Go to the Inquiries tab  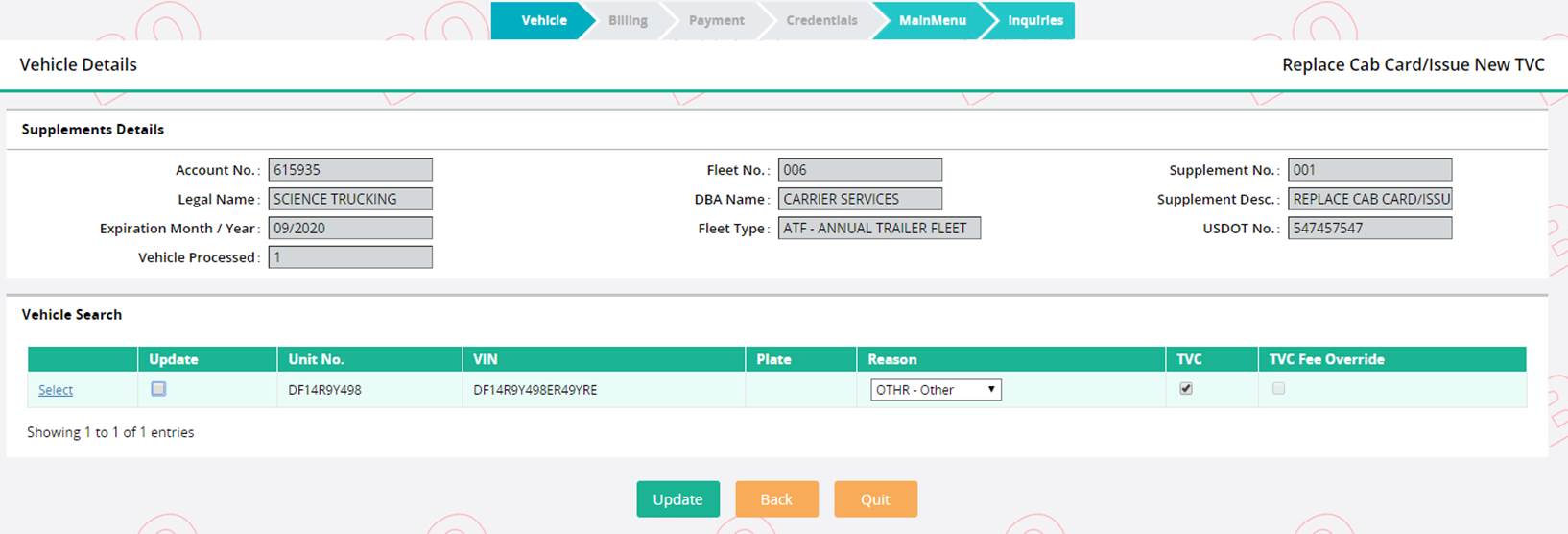1034,20
